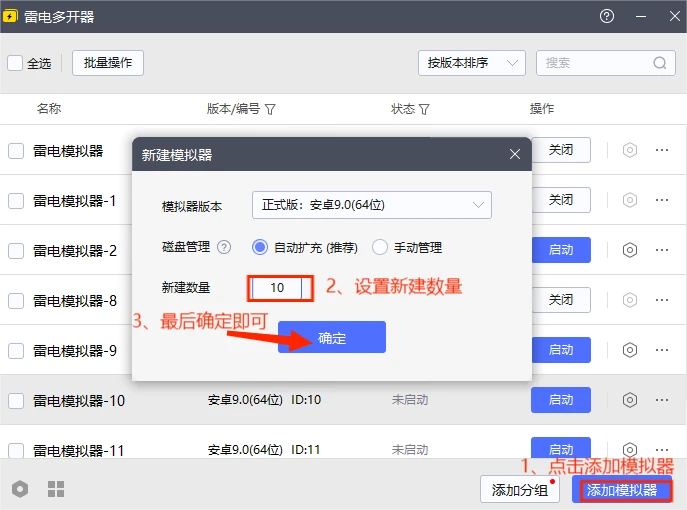Viewport: 687px width, 510px height.
Task: Open more options dots for 雷电模拟器-1 row
Action: coord(662,200)
